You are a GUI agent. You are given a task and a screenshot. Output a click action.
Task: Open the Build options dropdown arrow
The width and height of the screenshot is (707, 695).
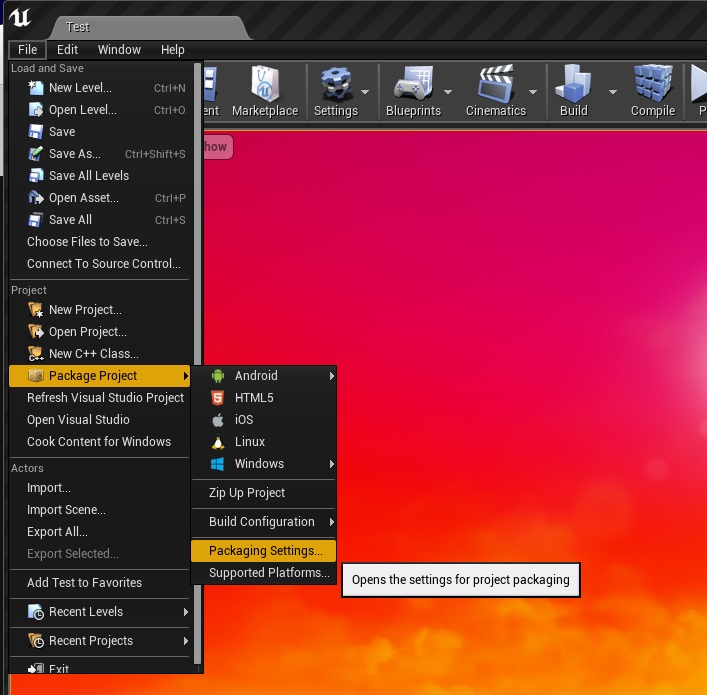[x=612, y=92]
